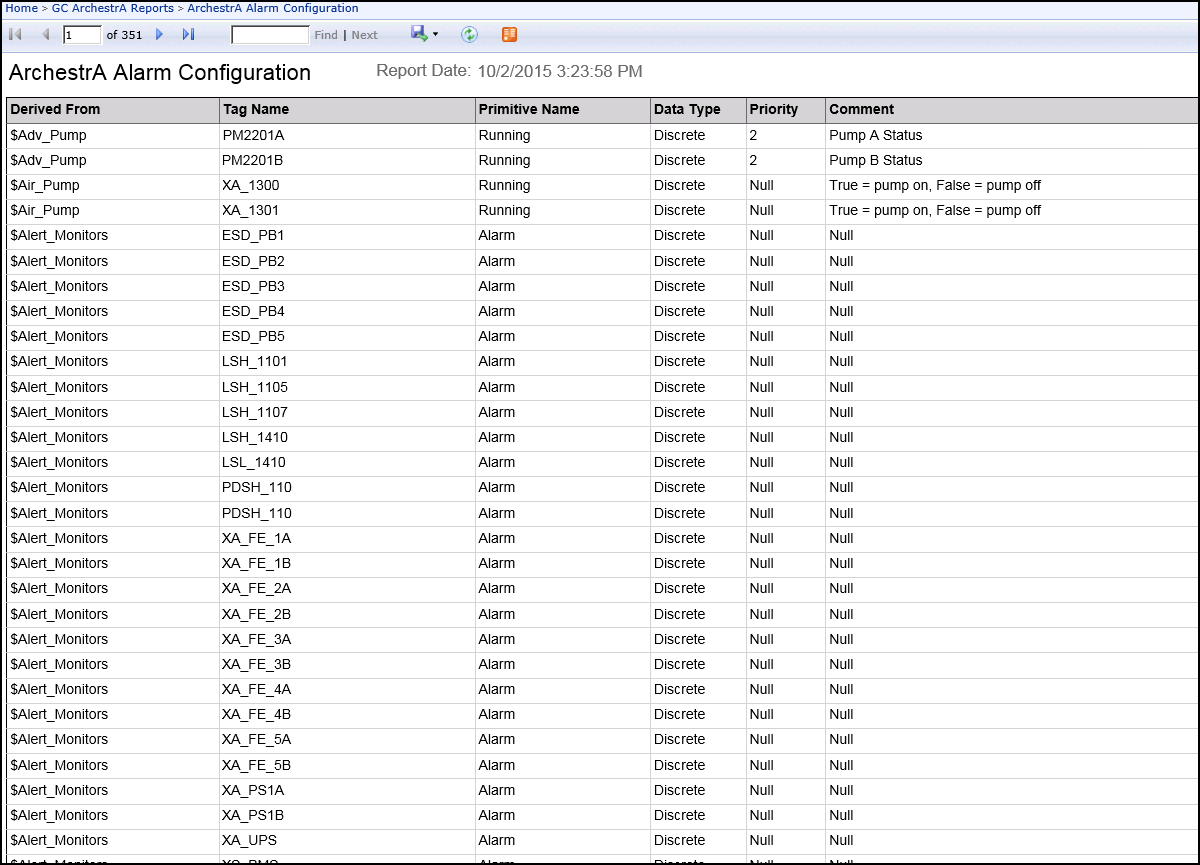Open ArchestrA Alarm Configuration breadcrumb link
Image resolution: width=1200 pixels, height=865 pixels.
tap(272, 8)
